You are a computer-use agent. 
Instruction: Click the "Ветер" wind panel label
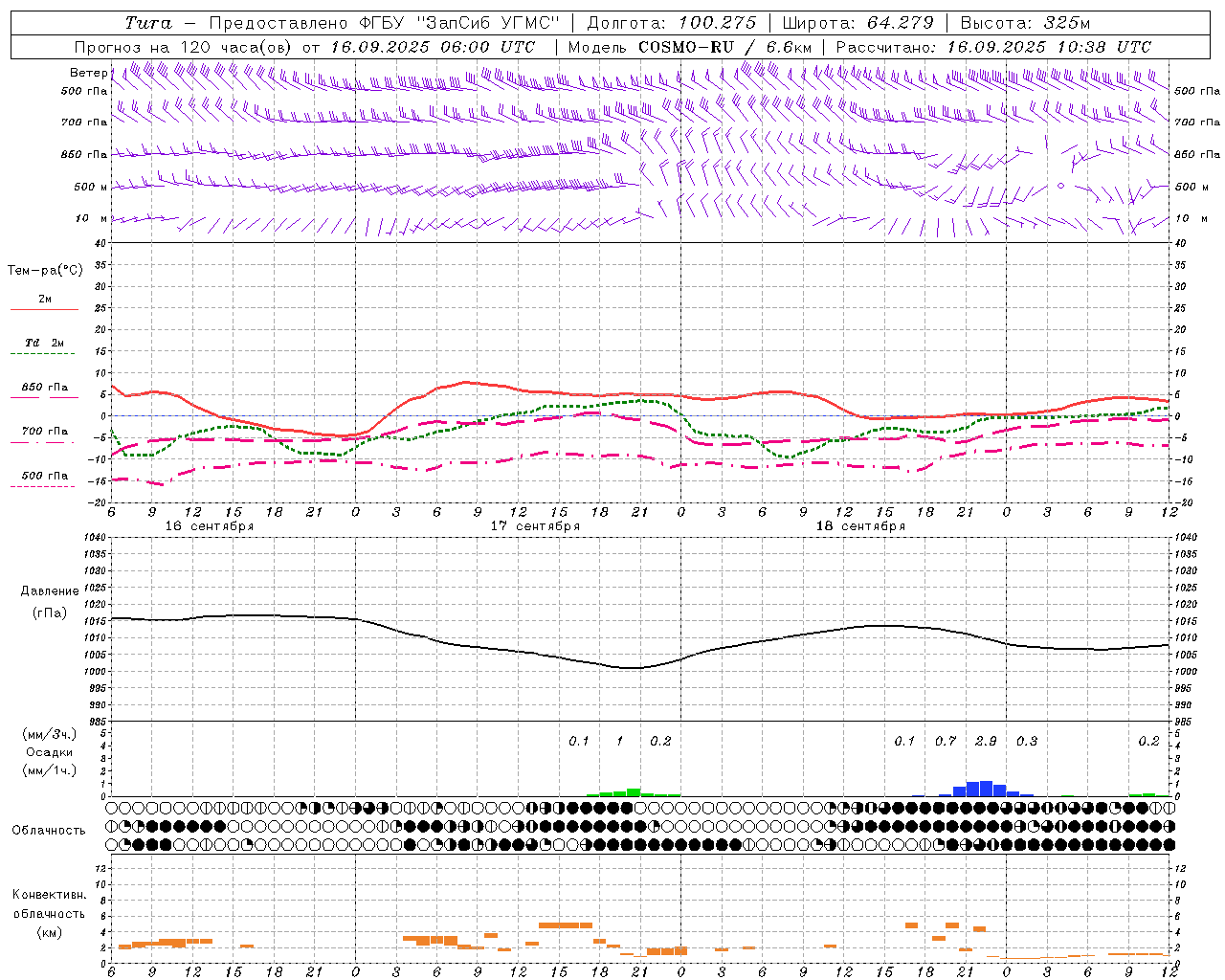(89, 73)
